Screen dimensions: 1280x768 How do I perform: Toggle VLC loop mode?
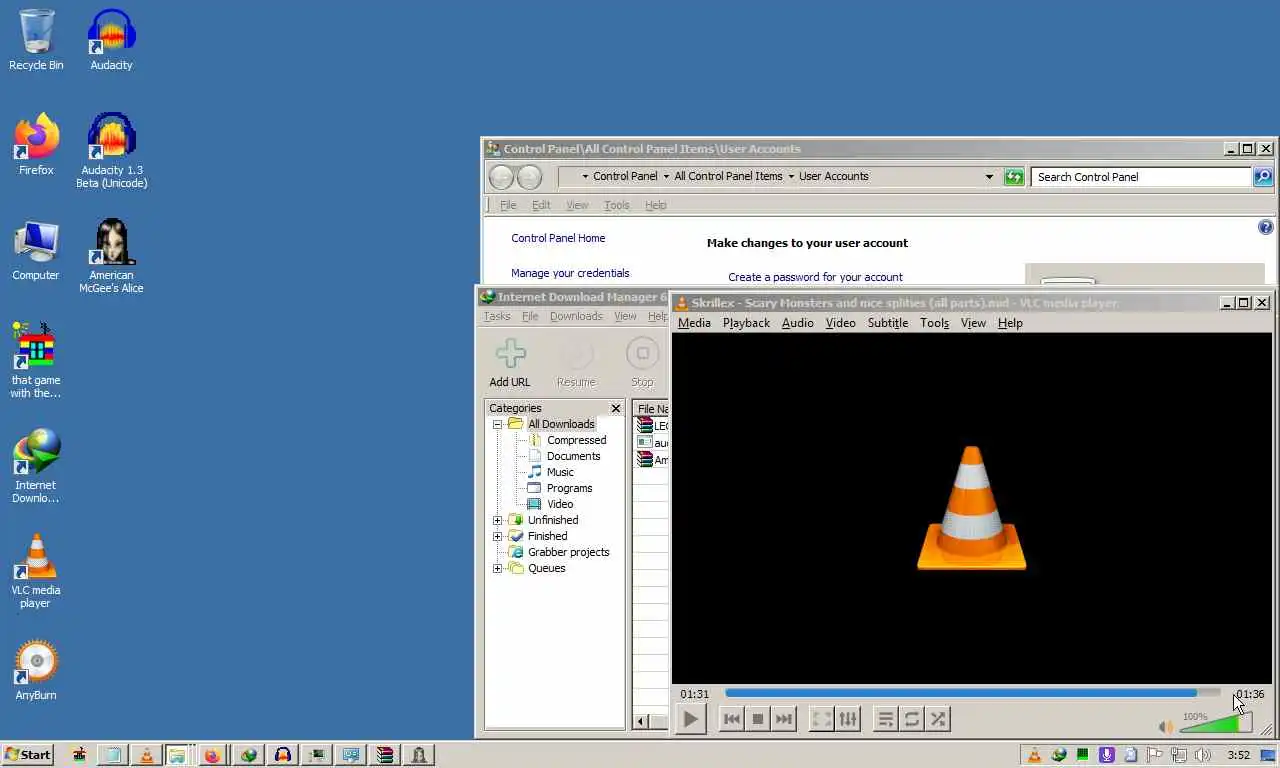tap(912, 719)
